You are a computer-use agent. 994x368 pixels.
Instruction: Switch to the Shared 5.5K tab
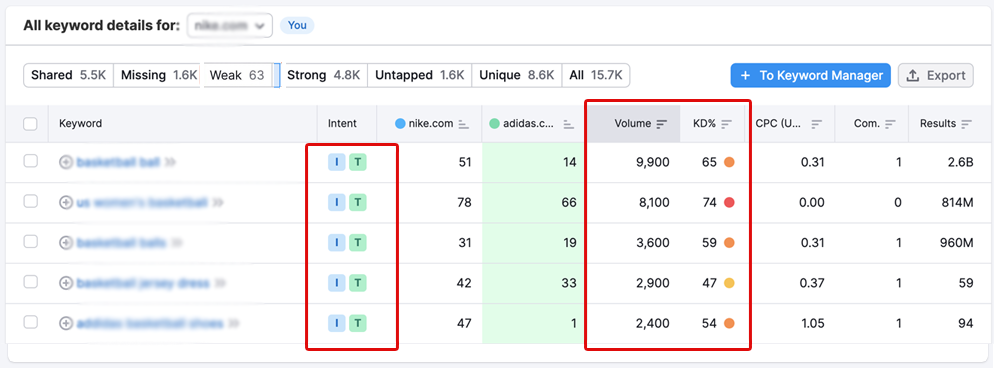coord(68,75)
